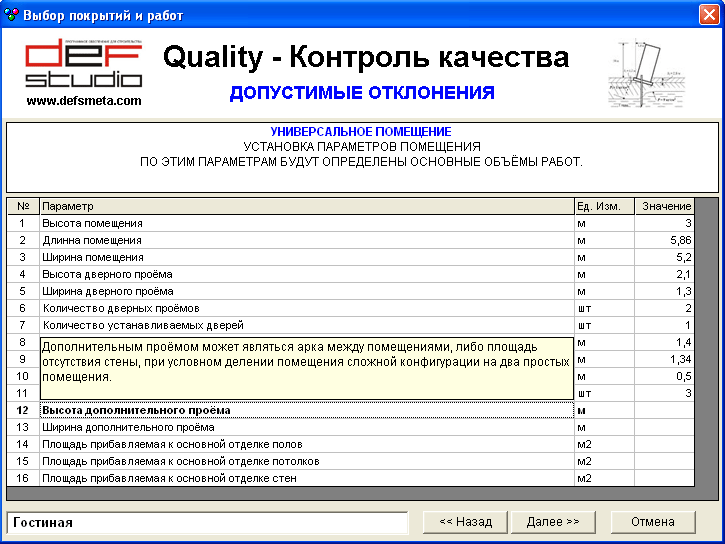Click the Площадь прибавляемая к отделке потолков value
This screenshot has width=725, height=544.
click(x=663, y=462)
